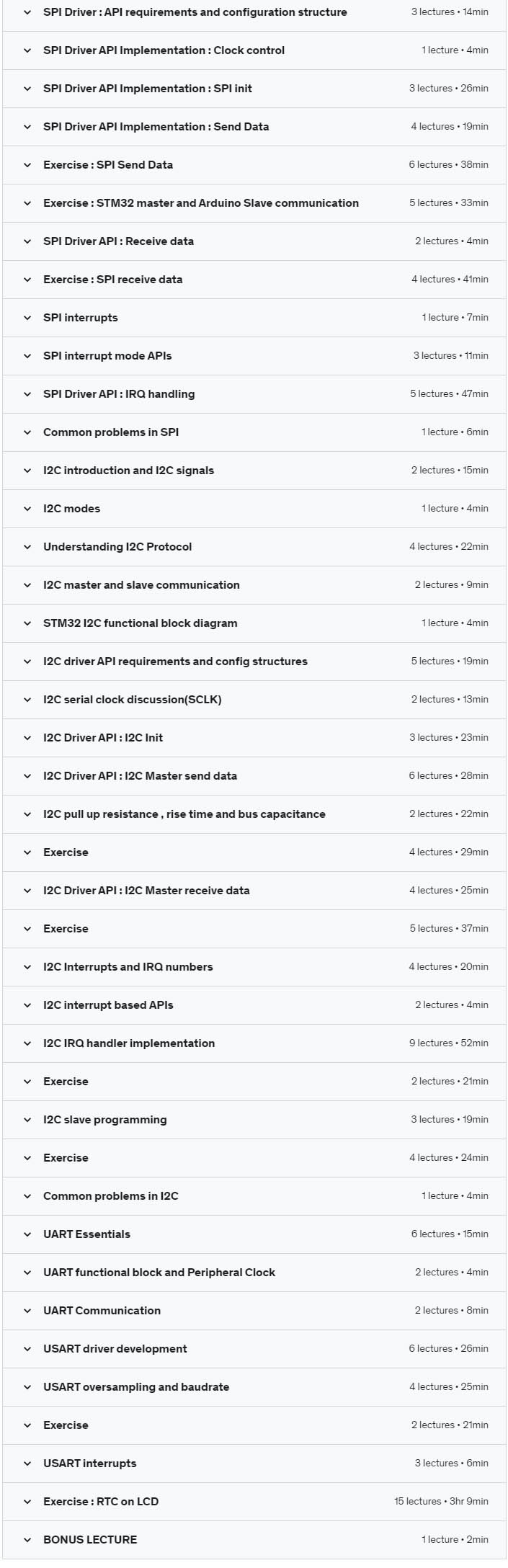Click the 15 lectures • 3hr 9min label
This screenshot has height=1568, width=508.
pos(441,1502)
